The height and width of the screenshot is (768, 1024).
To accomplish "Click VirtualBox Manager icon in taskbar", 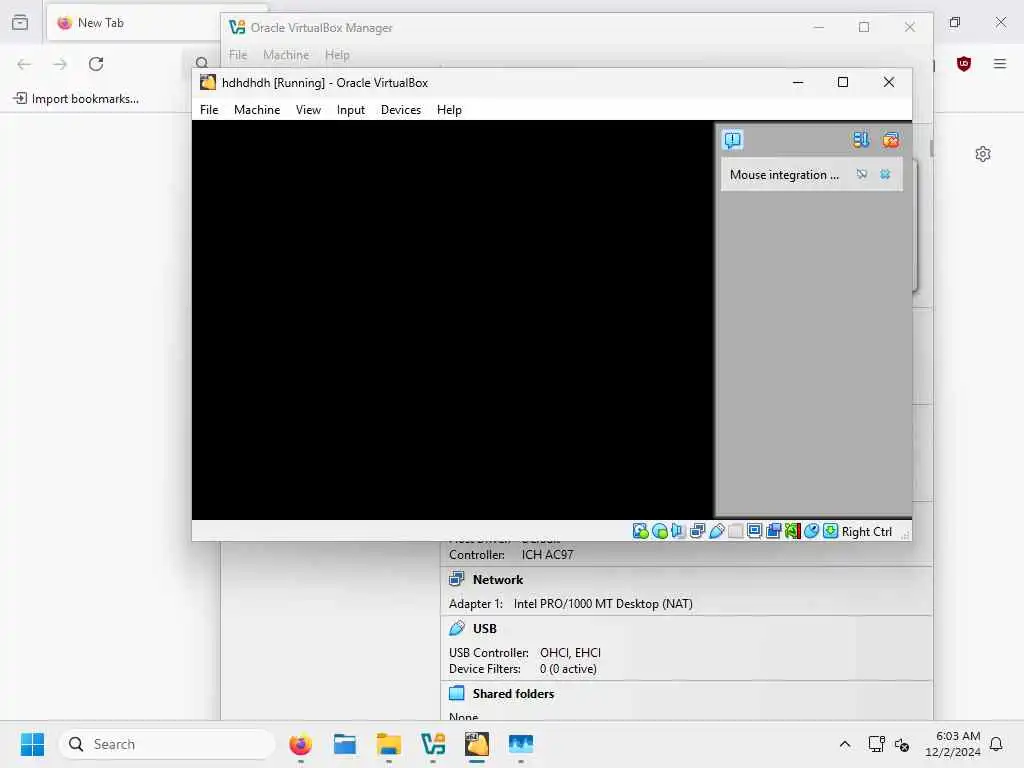I will 433,744.
